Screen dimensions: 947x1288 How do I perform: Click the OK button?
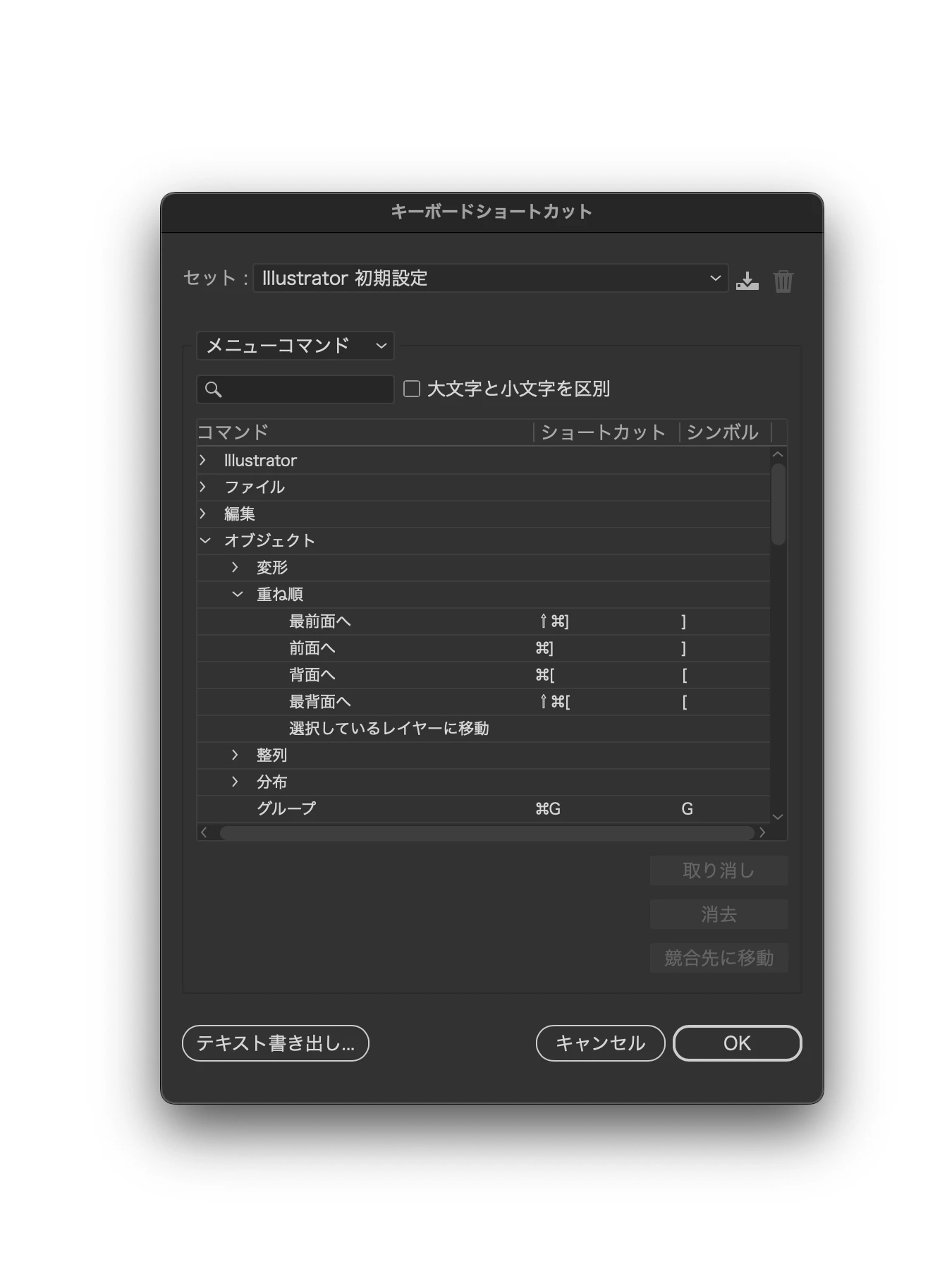[x=737, y=1043]
